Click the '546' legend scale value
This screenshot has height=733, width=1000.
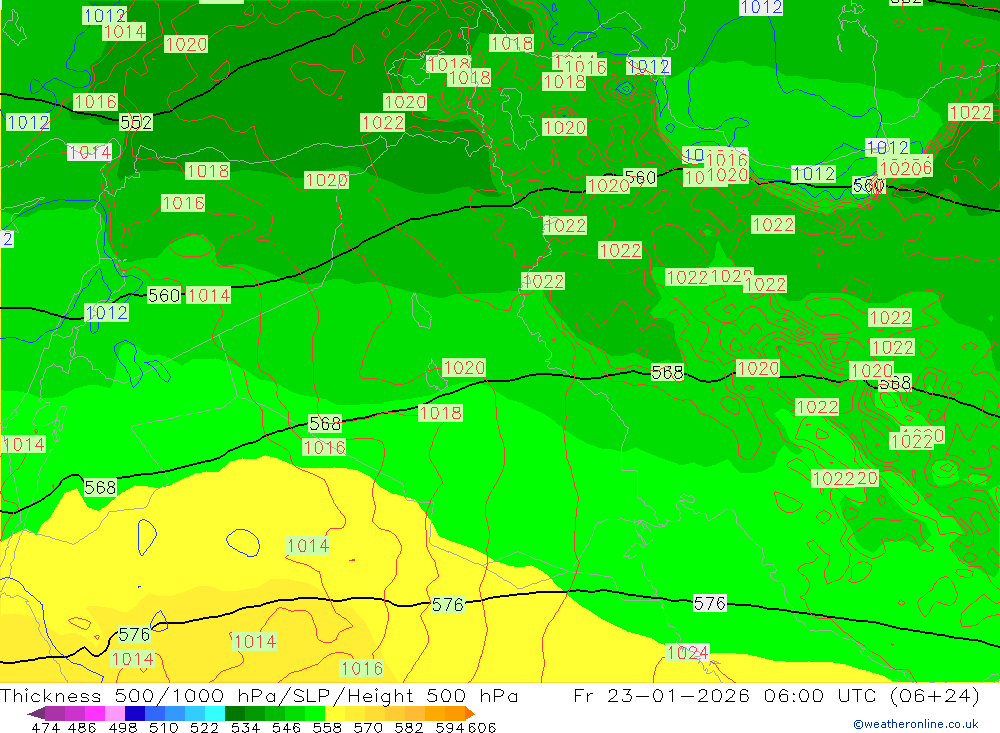point(286,727)
